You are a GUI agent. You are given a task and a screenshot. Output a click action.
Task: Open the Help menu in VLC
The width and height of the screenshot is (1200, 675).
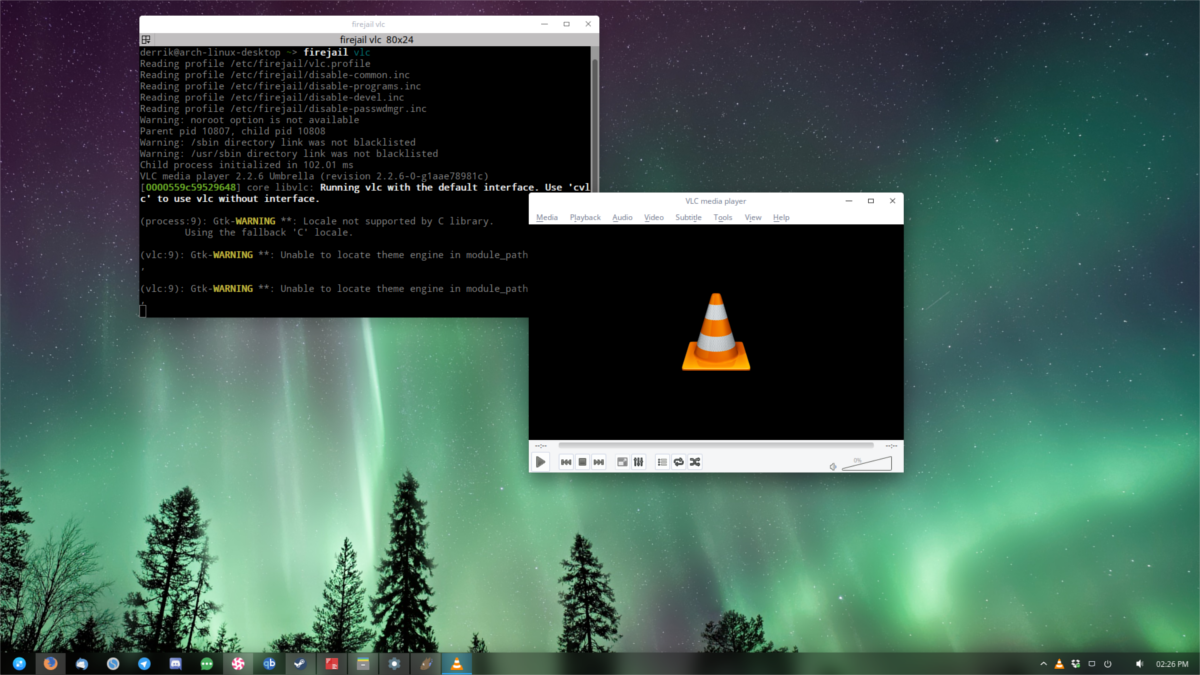point(781,217)
